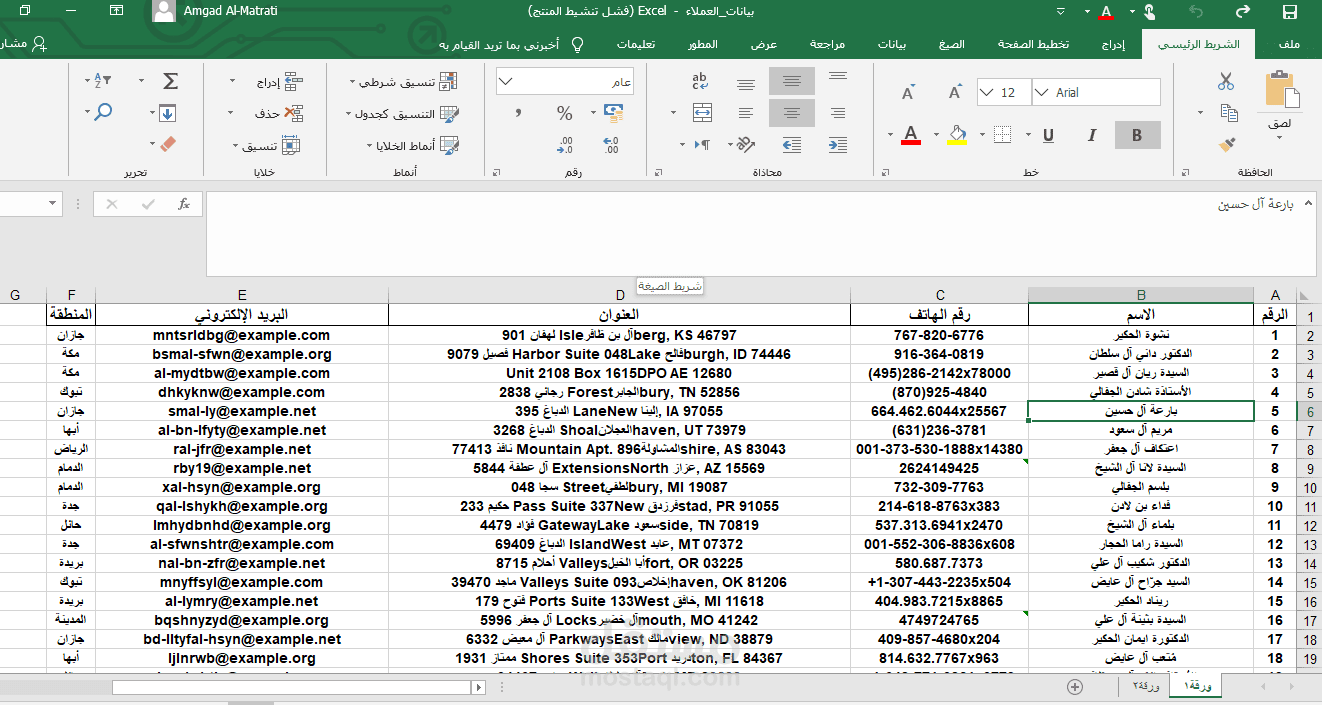Toggle Align Right for the cell text
Screen dimensions: 1322x705
point(836,113)
